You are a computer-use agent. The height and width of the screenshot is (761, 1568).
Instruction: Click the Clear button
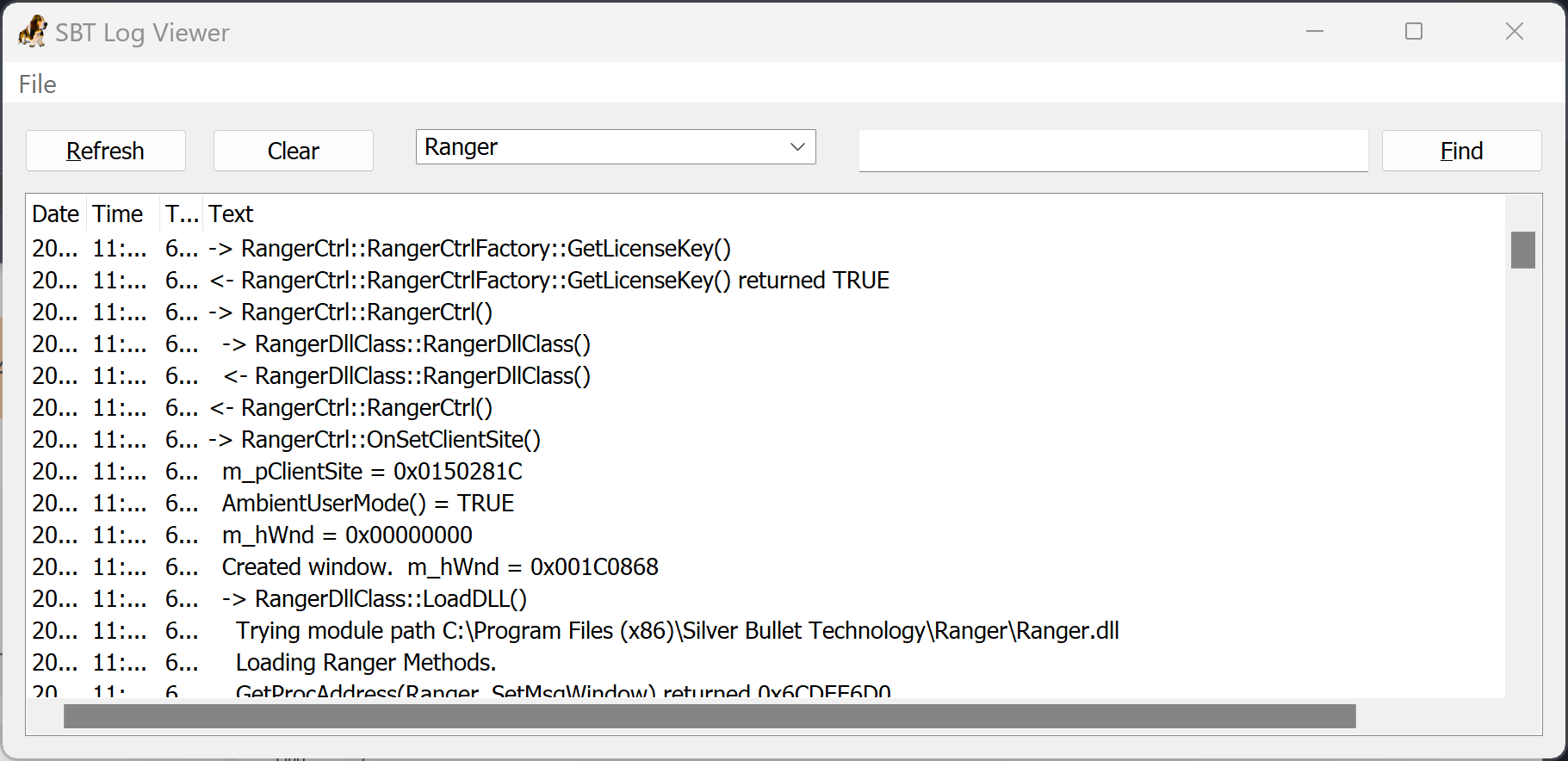point(294,151)
